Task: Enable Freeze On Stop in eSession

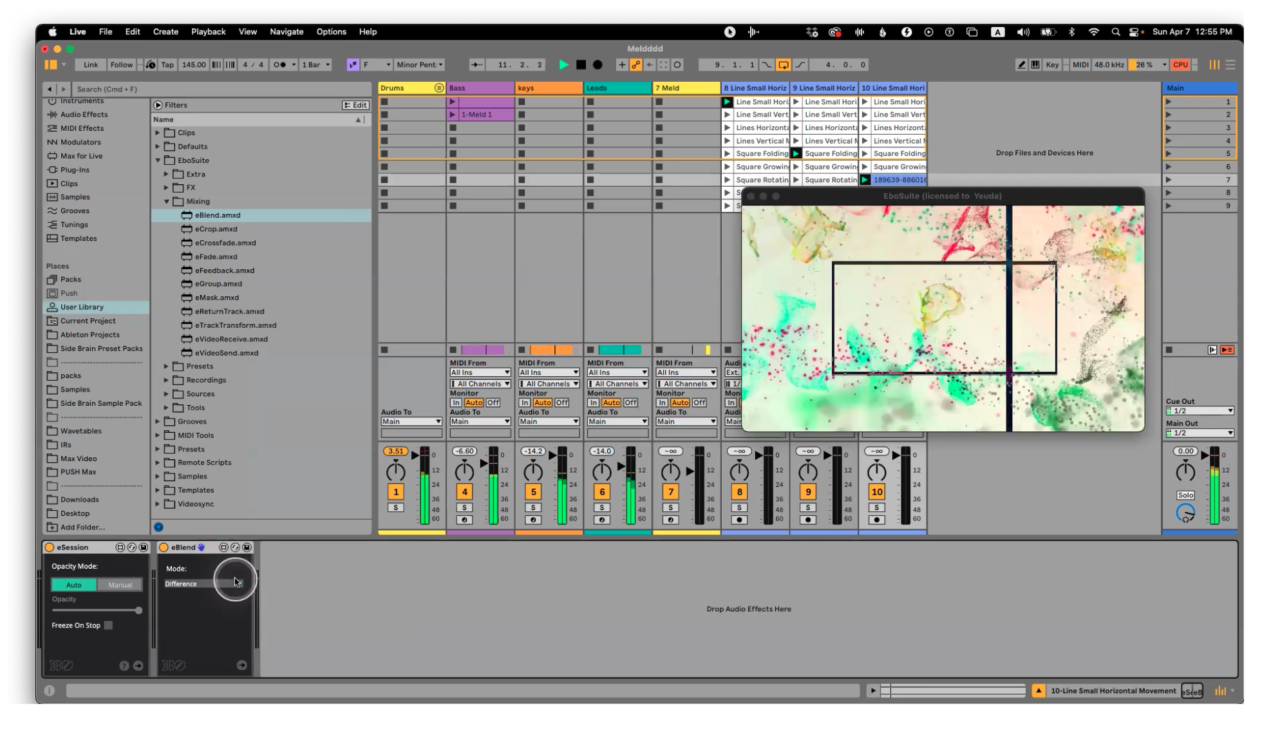Action: point(108,624)
